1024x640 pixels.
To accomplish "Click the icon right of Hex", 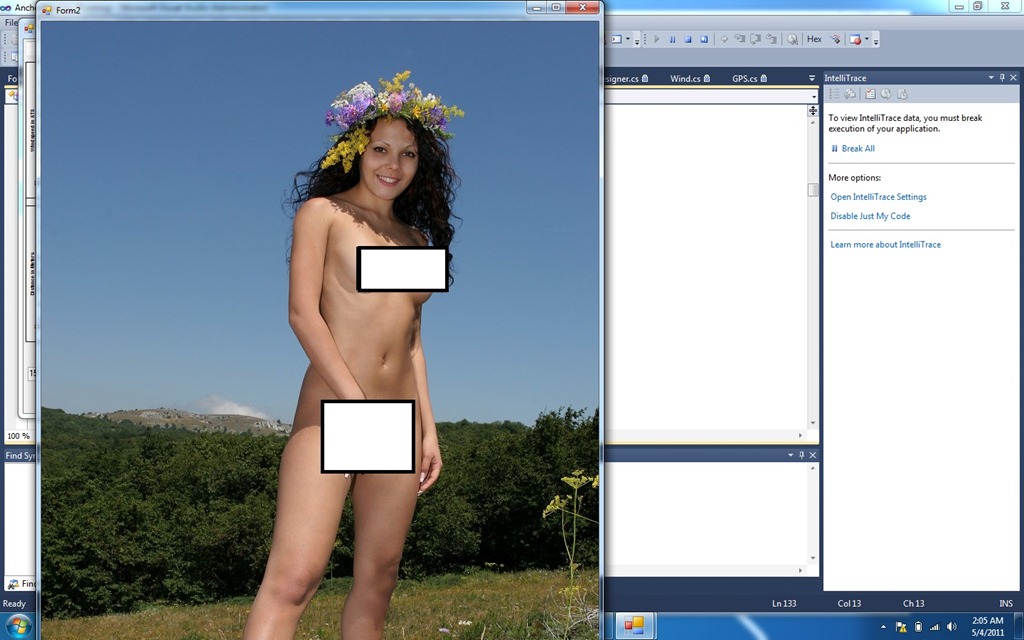I will click(835, 39).
